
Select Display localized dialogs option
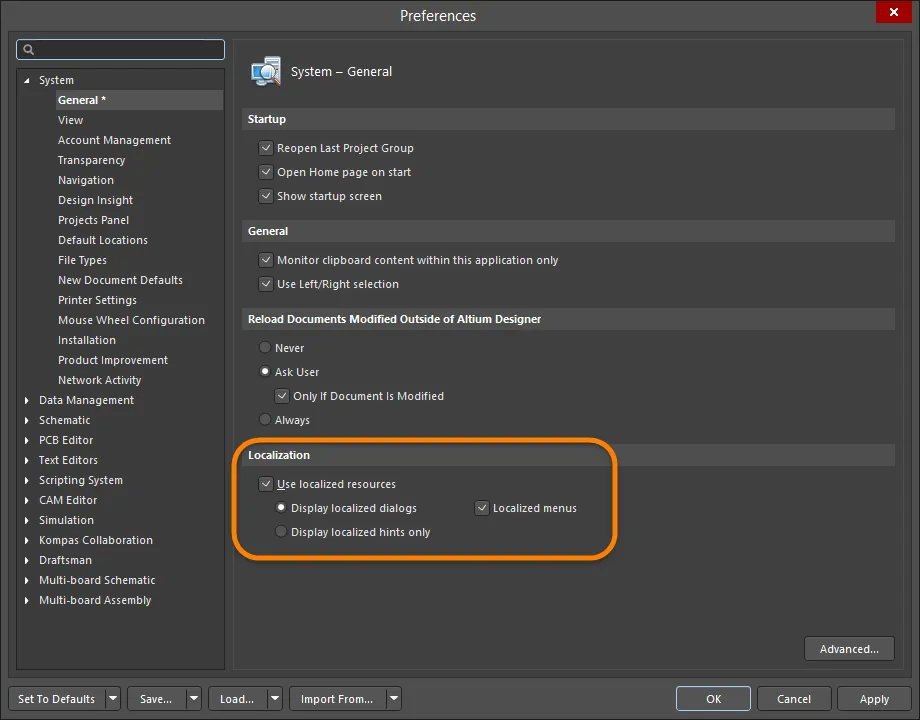coord(281,508)
